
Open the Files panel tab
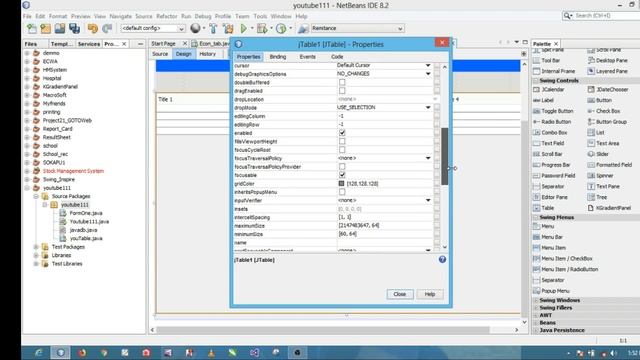tap(31, 44)
